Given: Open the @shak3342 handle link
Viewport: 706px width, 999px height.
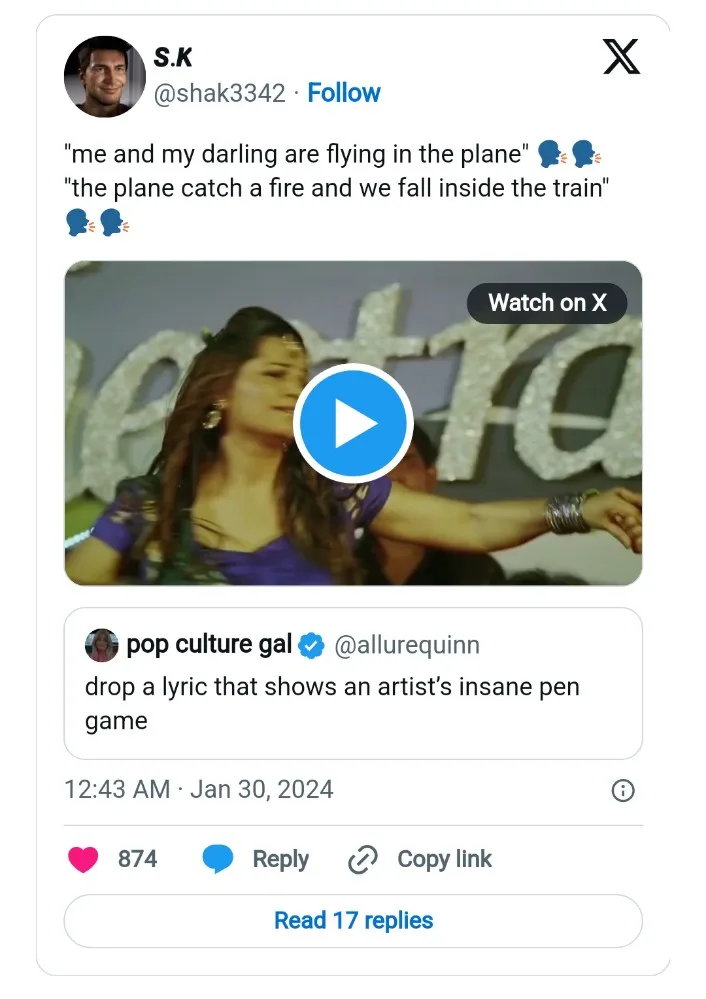Looking at the screenshot, I should click(221, 93).
